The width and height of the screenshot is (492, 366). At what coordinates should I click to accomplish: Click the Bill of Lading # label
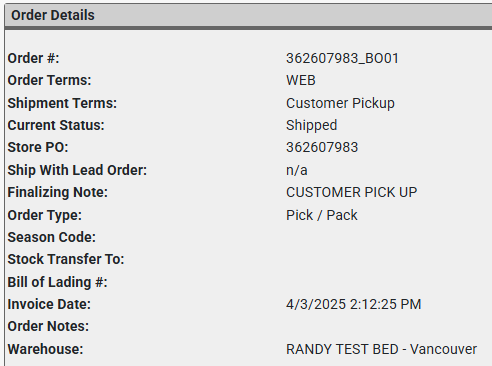58,282
